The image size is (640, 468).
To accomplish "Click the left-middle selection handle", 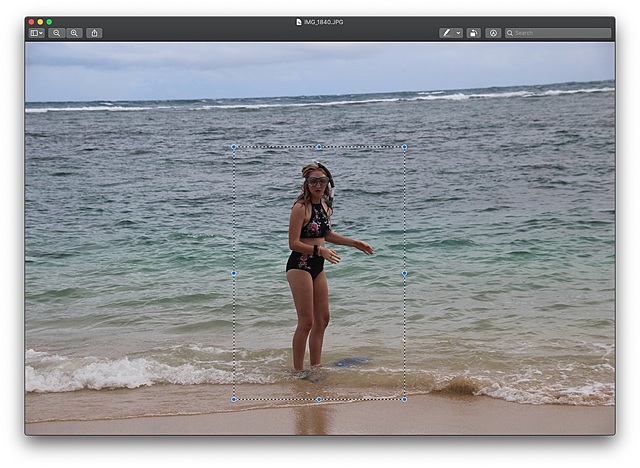I will coord(234,273).
